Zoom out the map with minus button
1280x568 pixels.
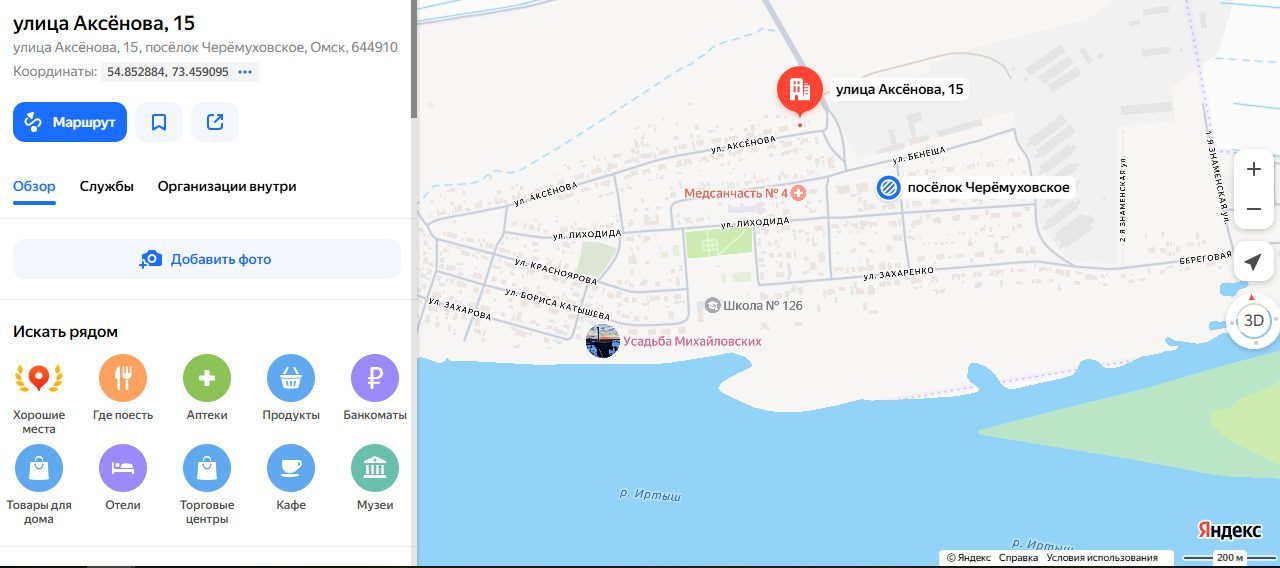[x=1254, y=209]
